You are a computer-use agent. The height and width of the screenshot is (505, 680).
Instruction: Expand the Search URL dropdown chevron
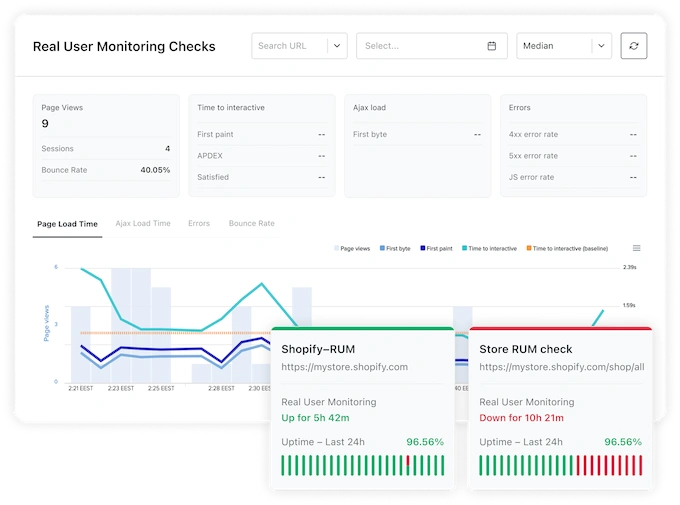[337, 46]
